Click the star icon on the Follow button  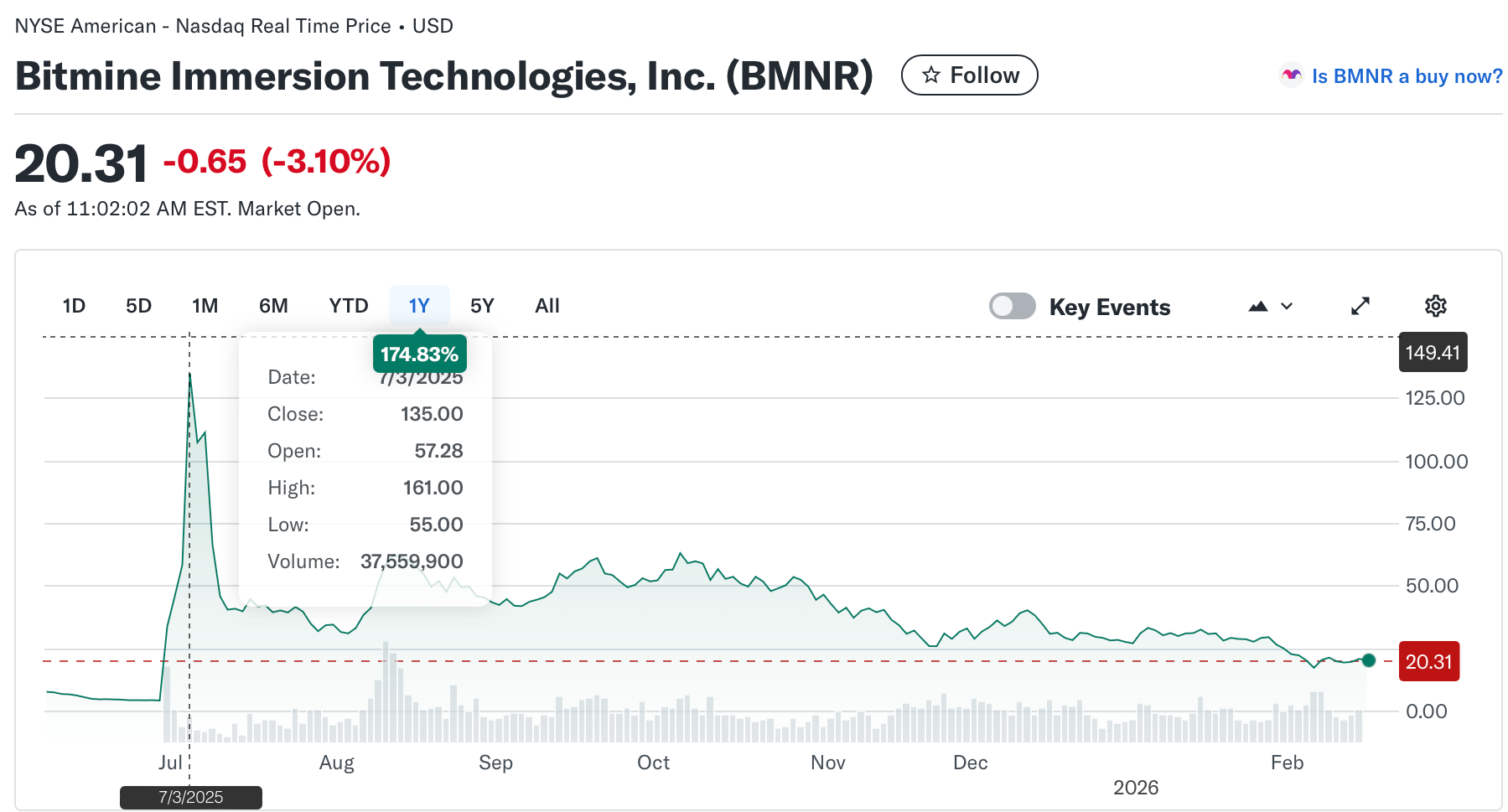930,75
